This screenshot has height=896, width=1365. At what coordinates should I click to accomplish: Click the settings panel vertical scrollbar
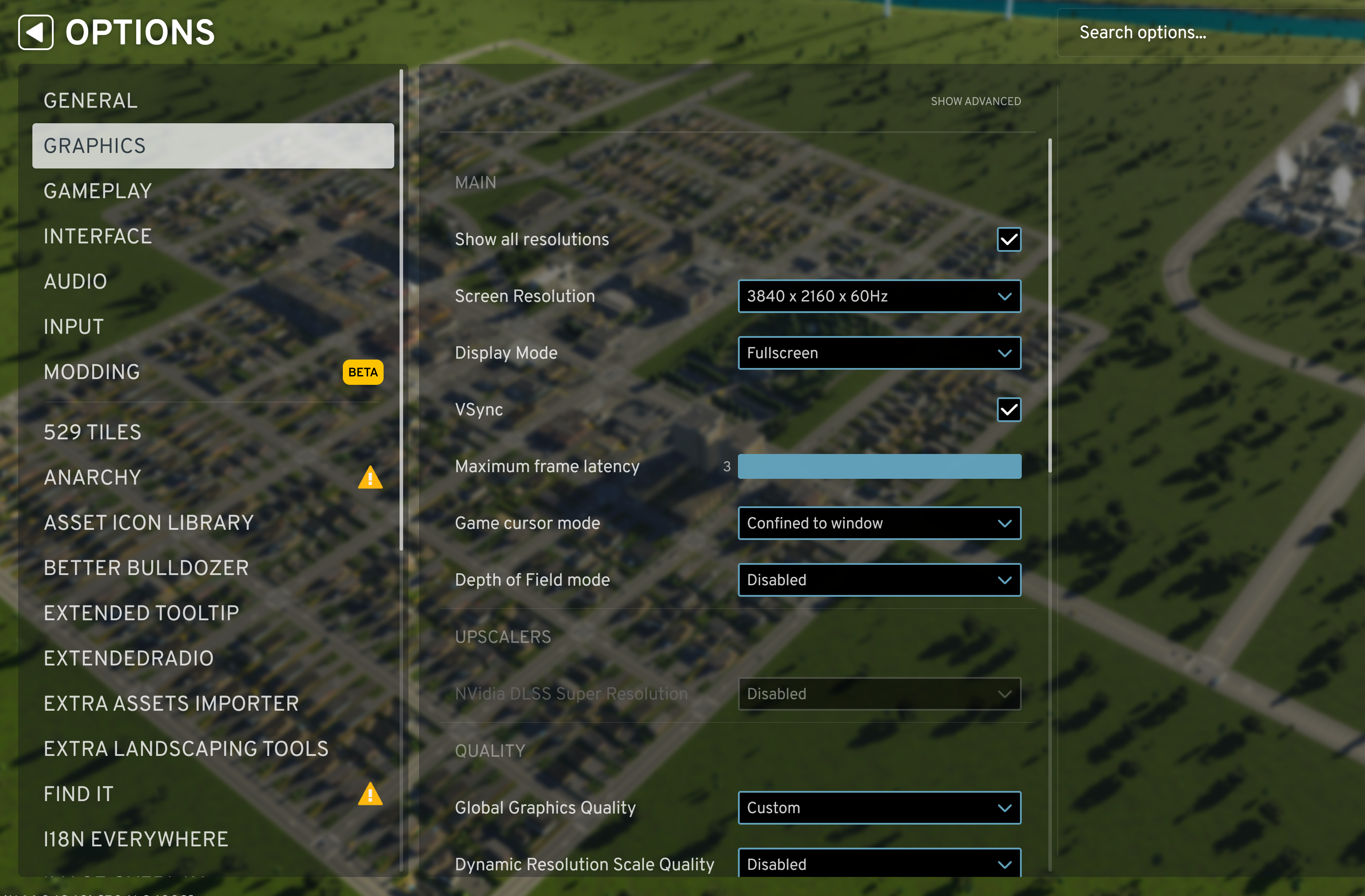pyautogui.click(x=1050, y=305)
